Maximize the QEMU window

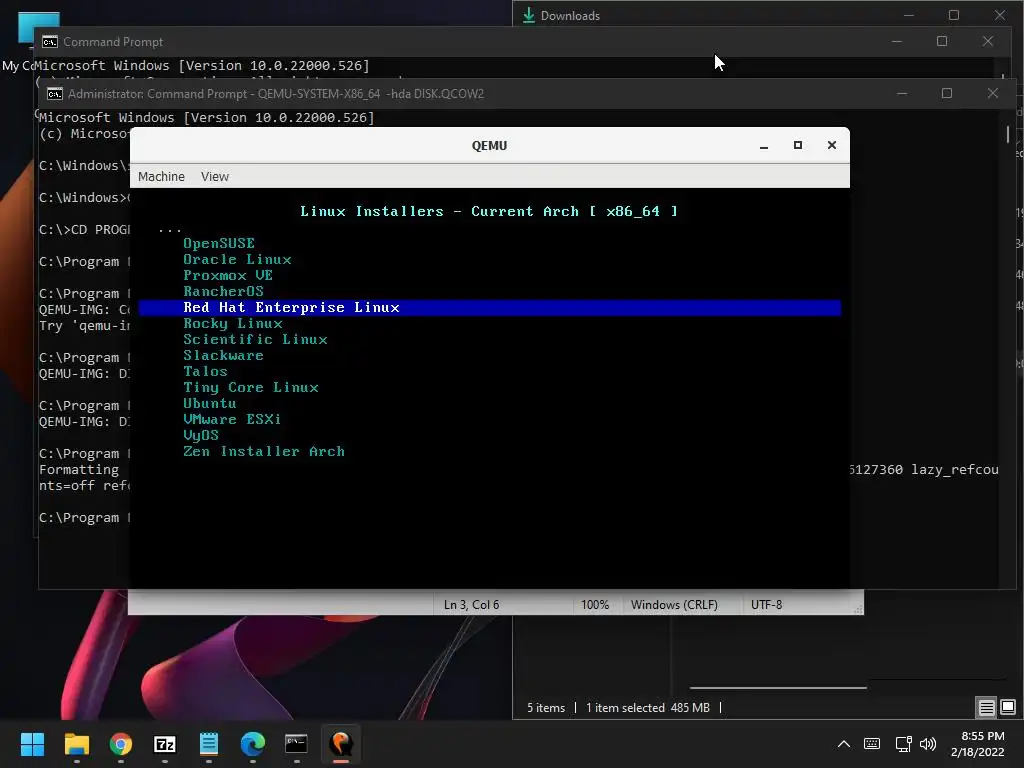click(797, 145)
